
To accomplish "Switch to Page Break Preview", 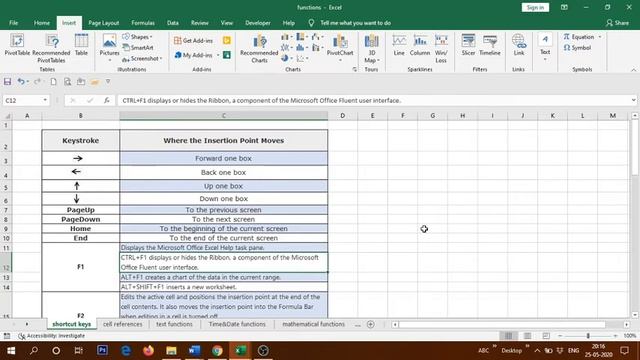I will click(x=546, y=336).
